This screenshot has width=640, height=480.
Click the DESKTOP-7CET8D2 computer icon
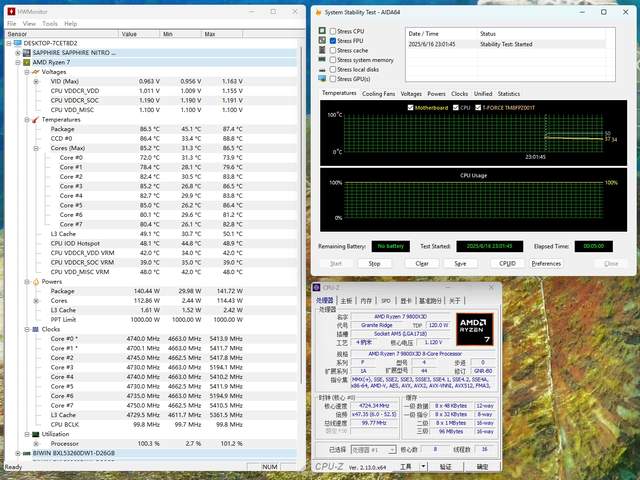(x=19, y=43)
